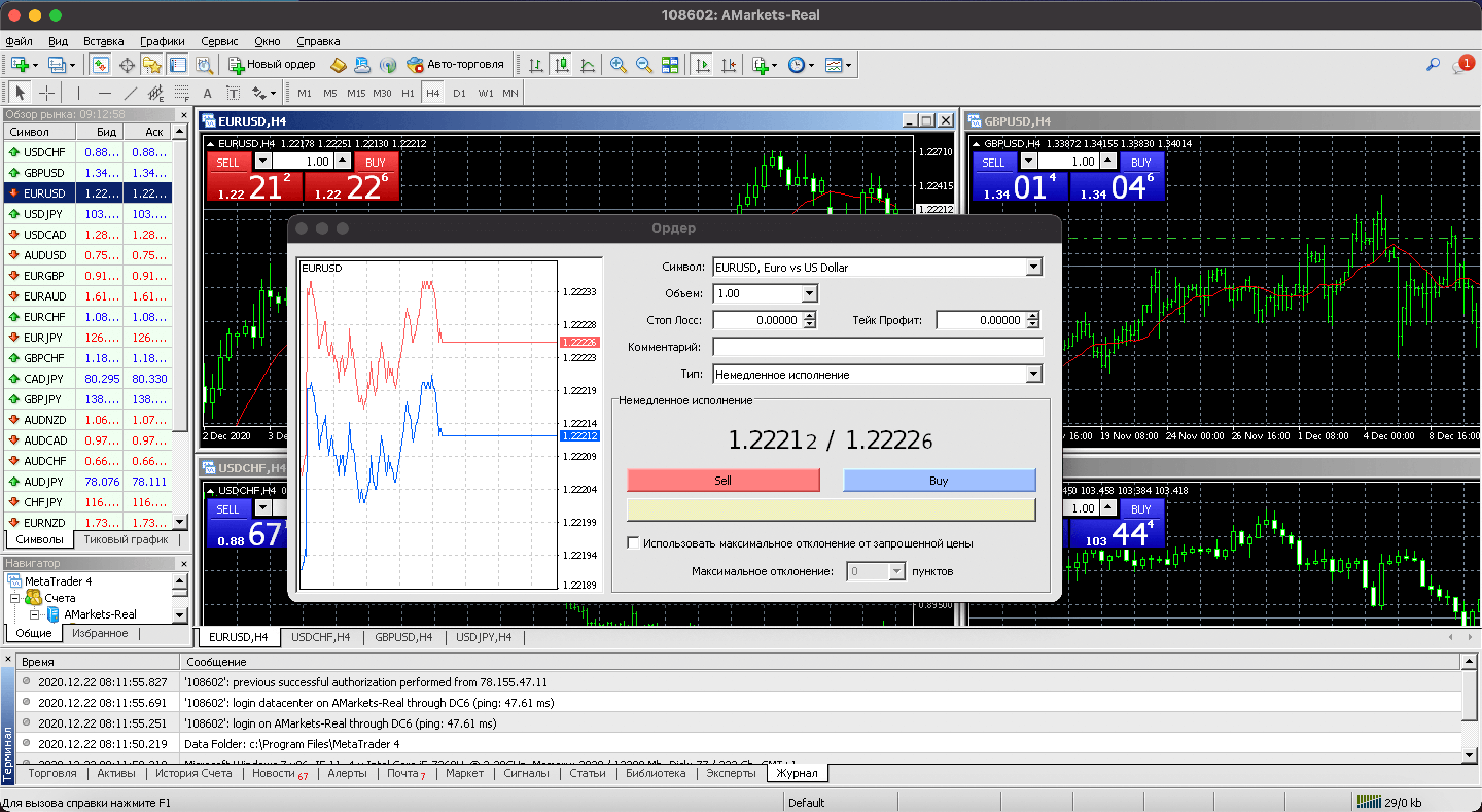Image resolution: width=1482 pixels, height=812 pixels.
Task: Open the Сервис menu
Action: pyautogui.click(x=219, y=42)
